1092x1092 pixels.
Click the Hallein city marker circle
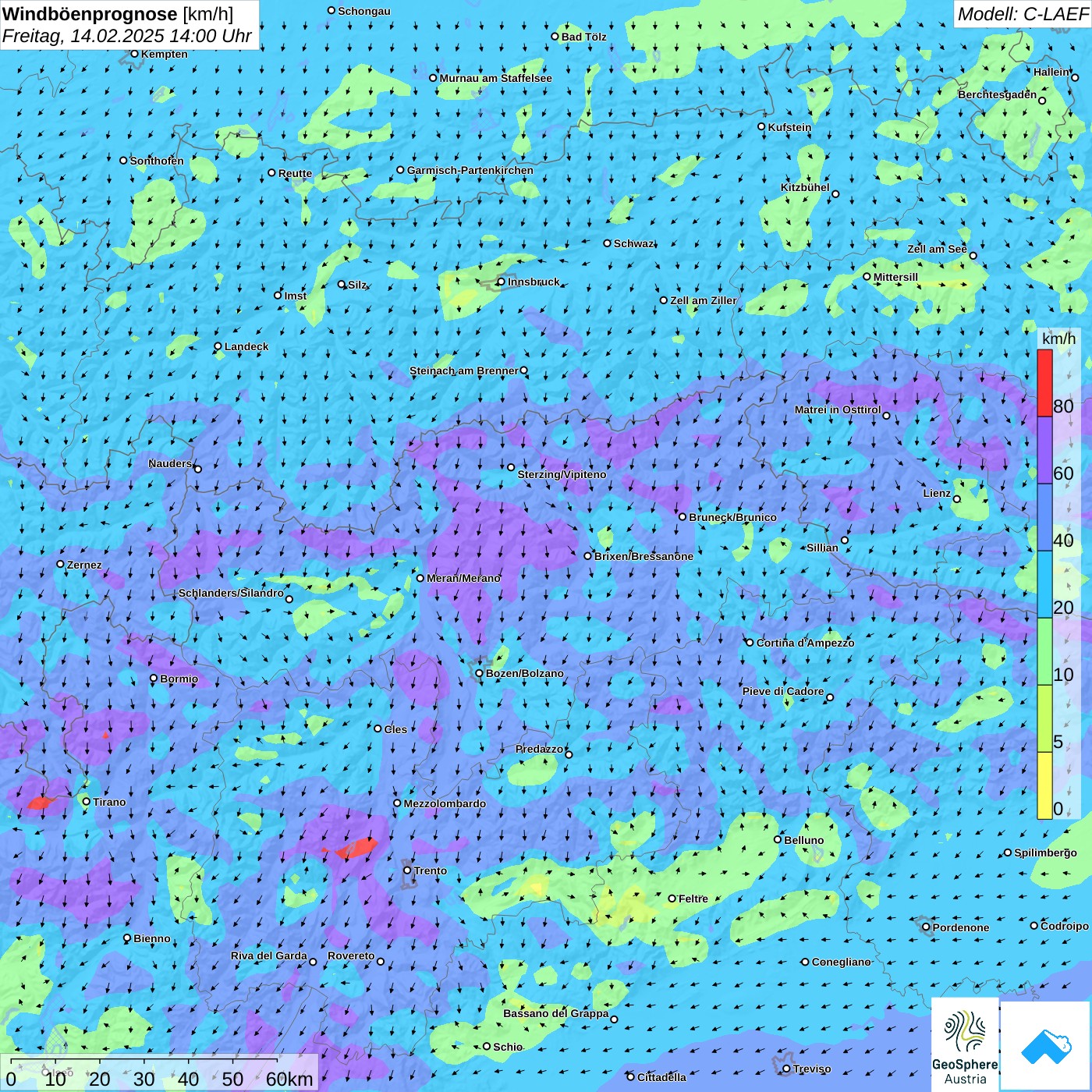tap(1075, 77)
